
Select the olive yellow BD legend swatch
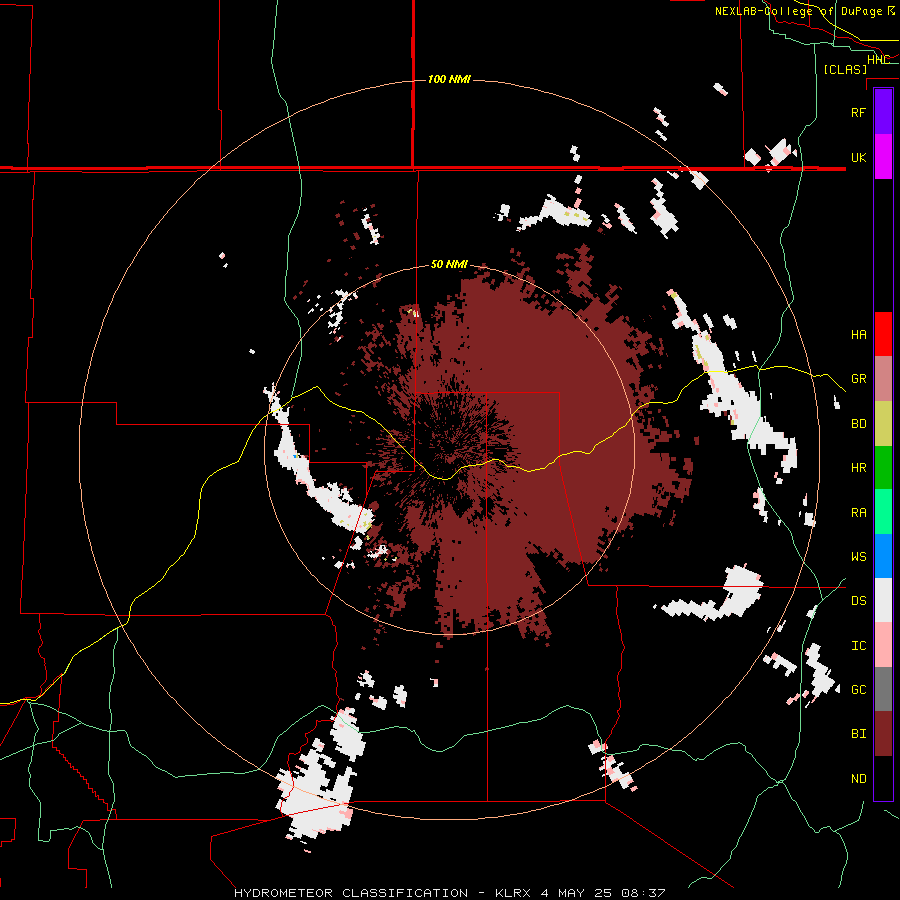pyautogui.click(x=883, y=424)
